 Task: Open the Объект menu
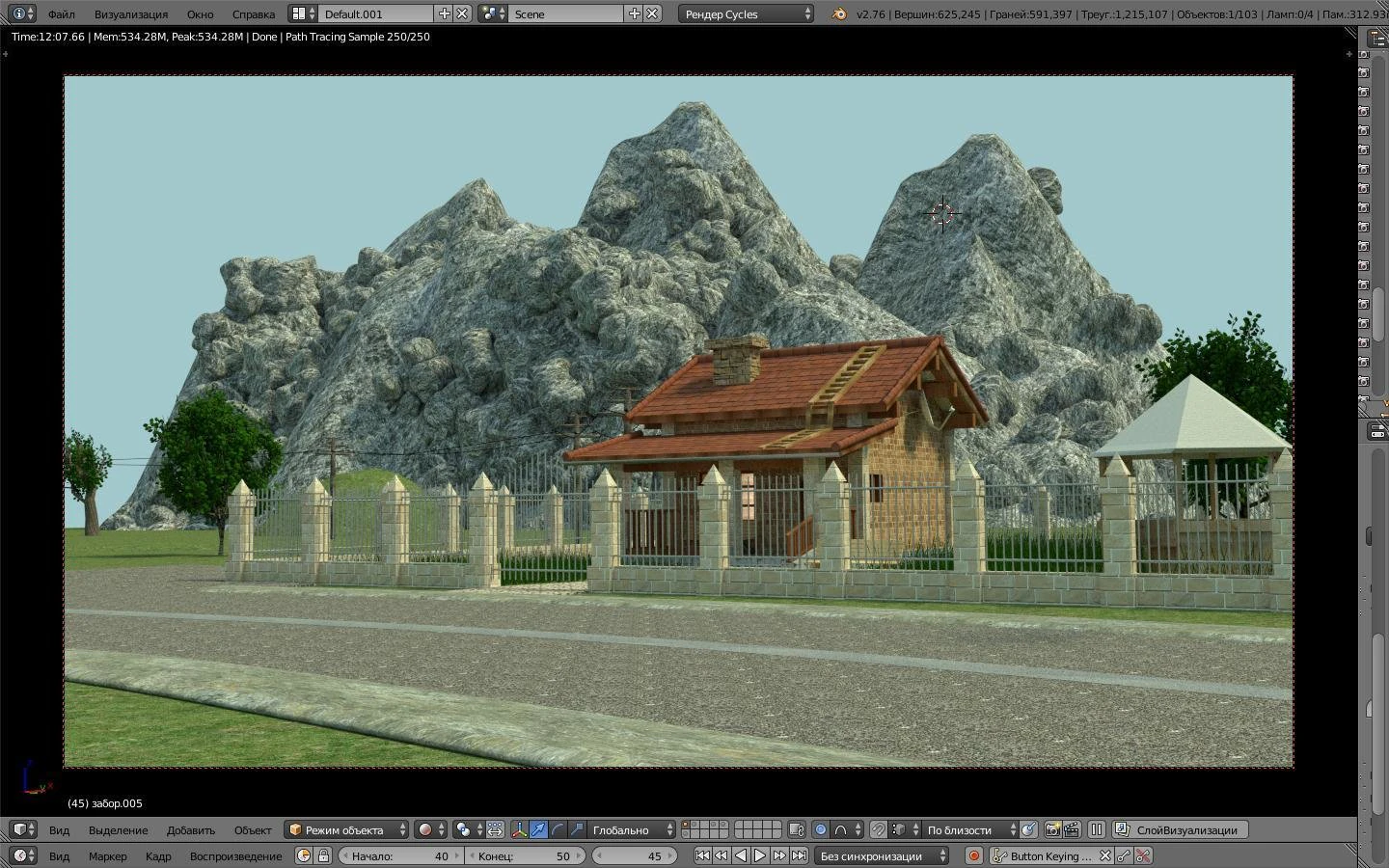point(253,829)
